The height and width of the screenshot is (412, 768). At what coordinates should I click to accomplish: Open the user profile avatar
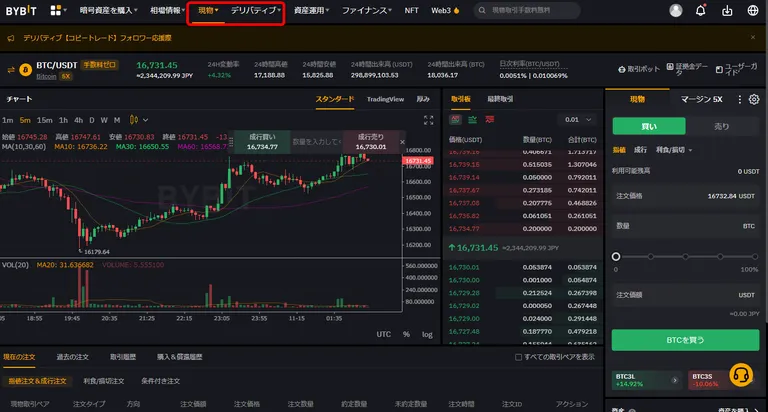point(676,10)
